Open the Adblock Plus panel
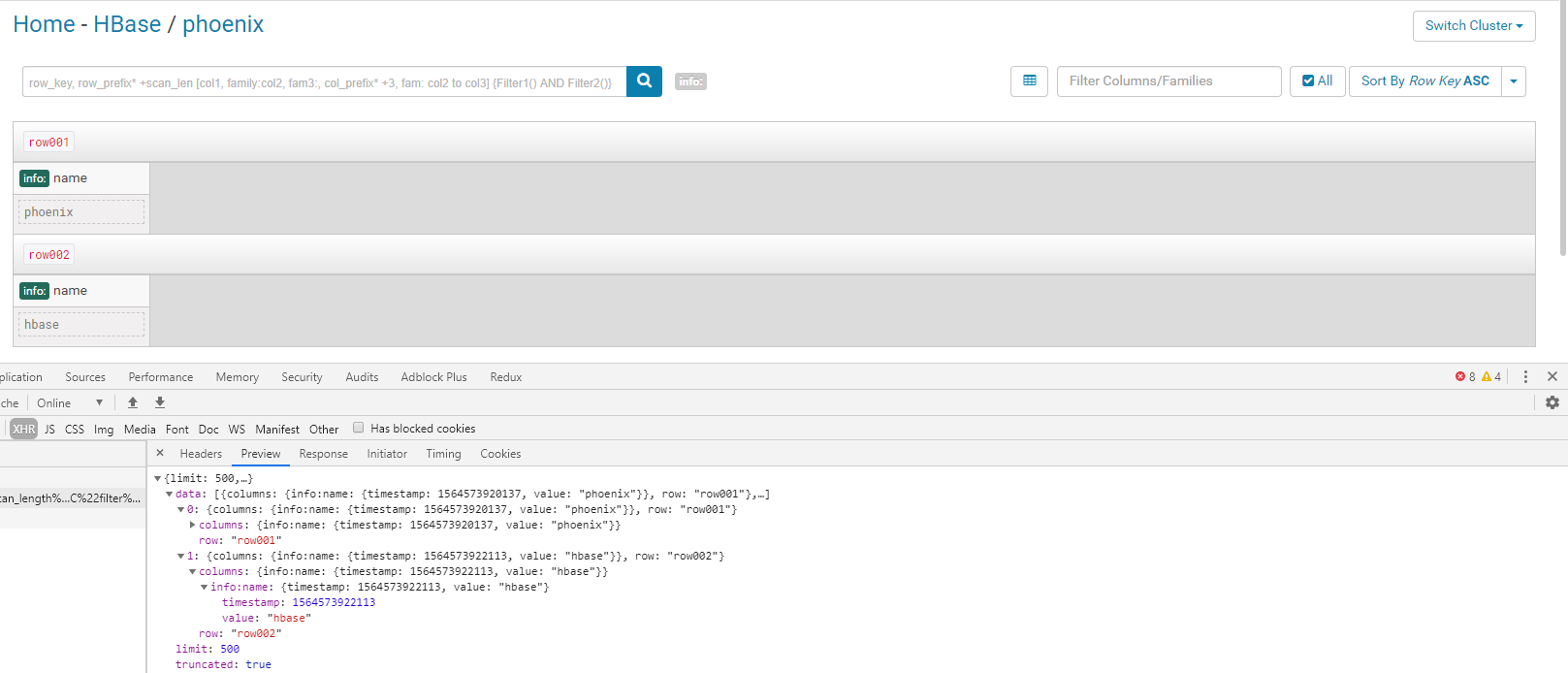This screenshot has width=1568, height=673. [433, 376]
